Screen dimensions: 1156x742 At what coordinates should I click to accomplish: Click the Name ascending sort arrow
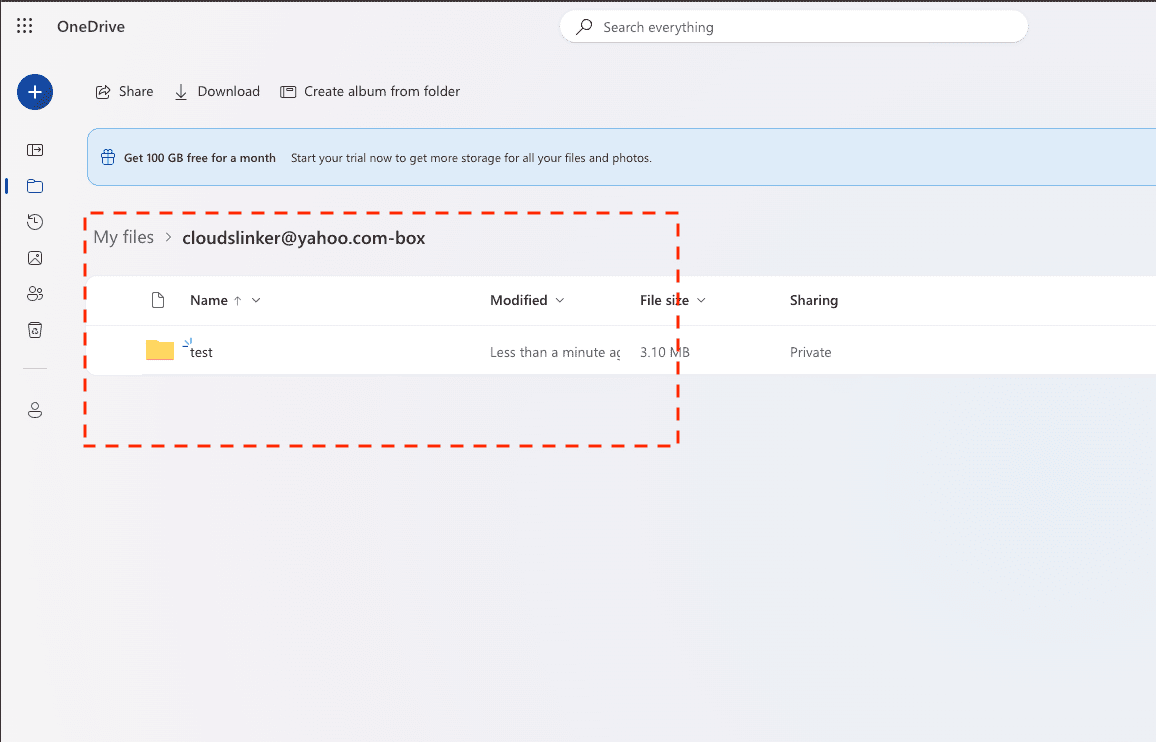point(237,300)
